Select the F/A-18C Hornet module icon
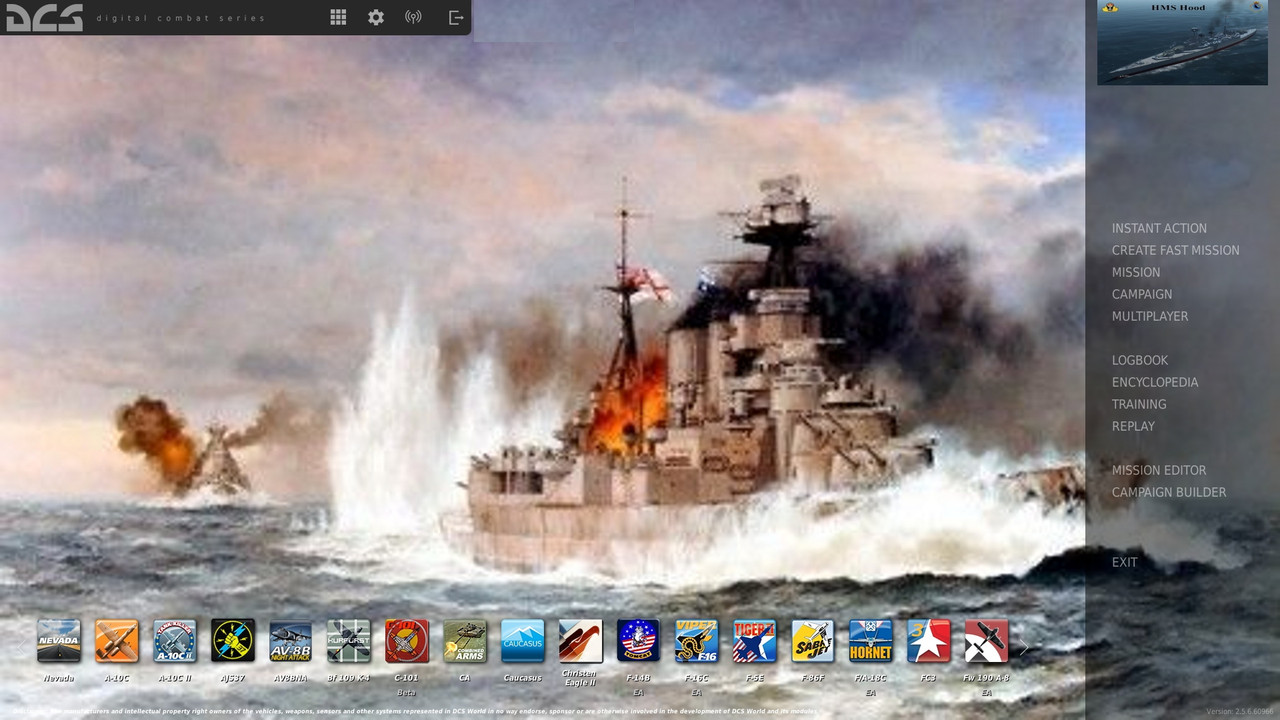Screen dimensions: 1280x720 [871, 641]
